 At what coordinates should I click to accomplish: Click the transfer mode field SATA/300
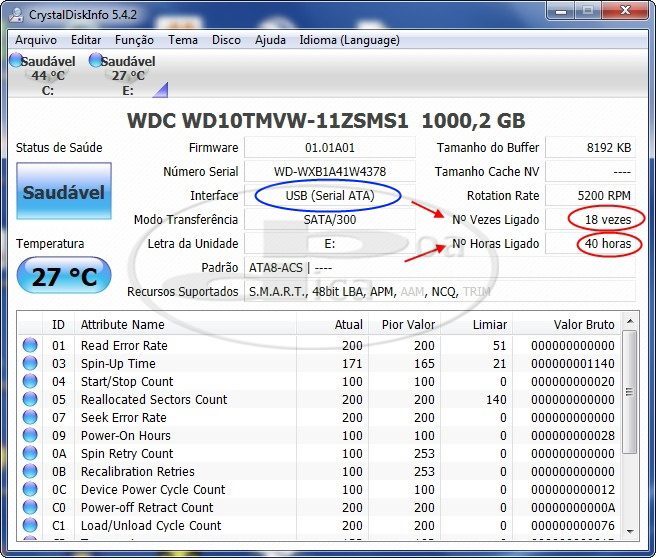coord(330,219)
